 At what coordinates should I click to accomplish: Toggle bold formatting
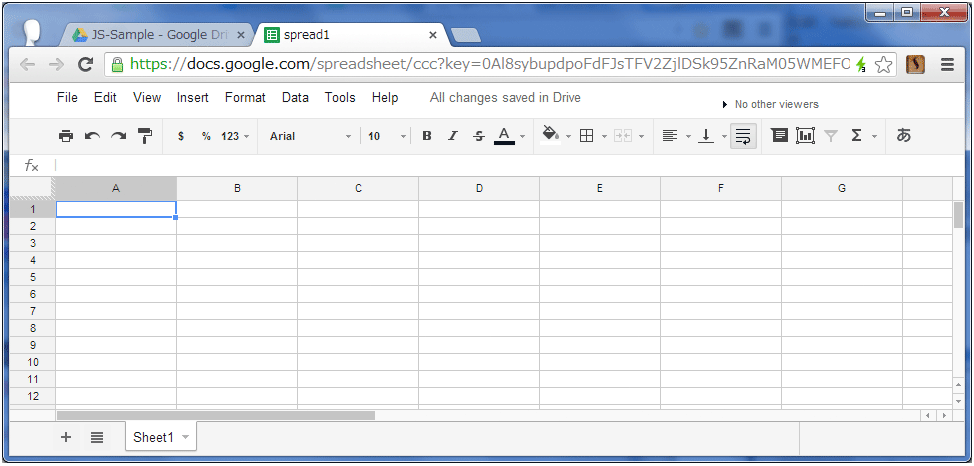[x=427, y=136]
